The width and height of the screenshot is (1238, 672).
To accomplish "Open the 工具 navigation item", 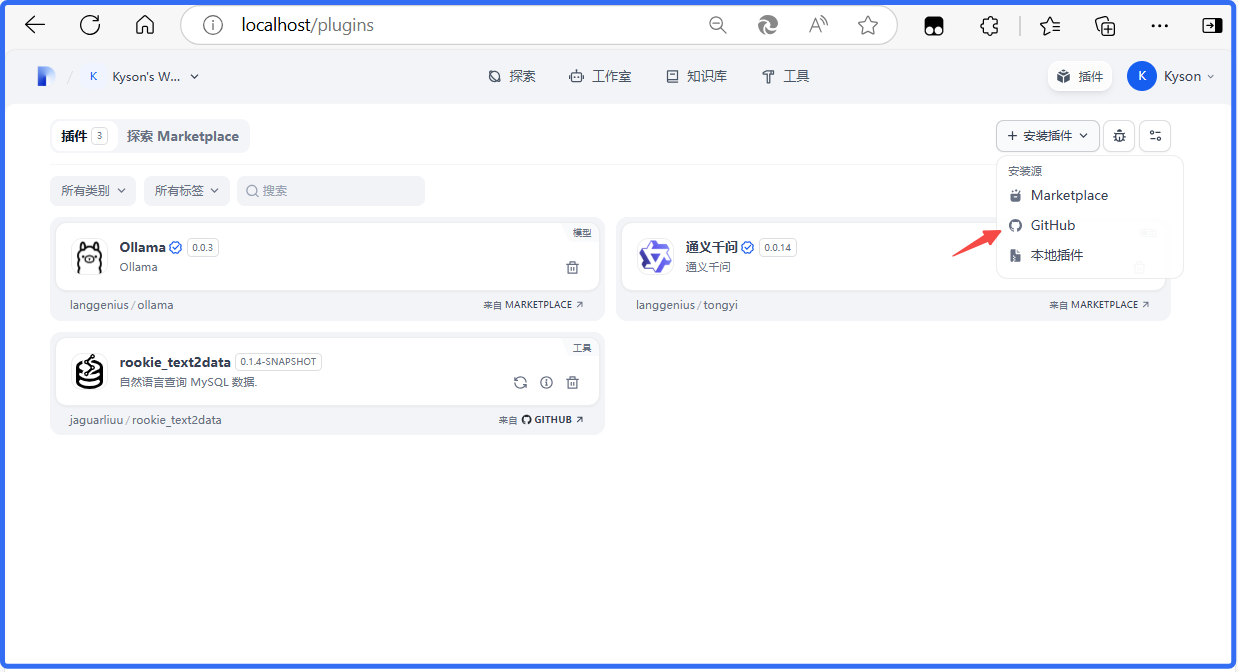I will [x=785, y=76].
